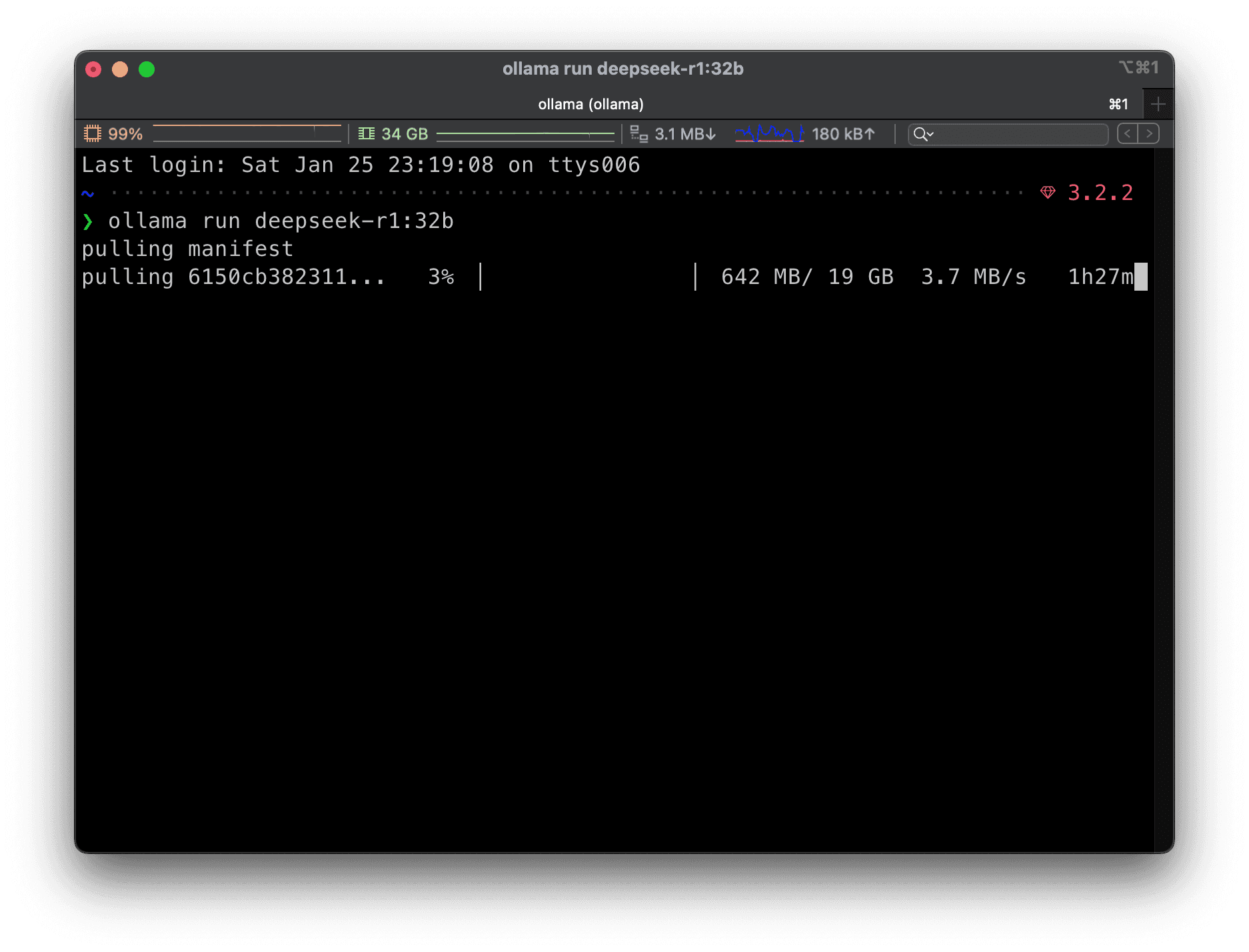
Task: Go to next search result arrow
Action: tap(1149, 134)
